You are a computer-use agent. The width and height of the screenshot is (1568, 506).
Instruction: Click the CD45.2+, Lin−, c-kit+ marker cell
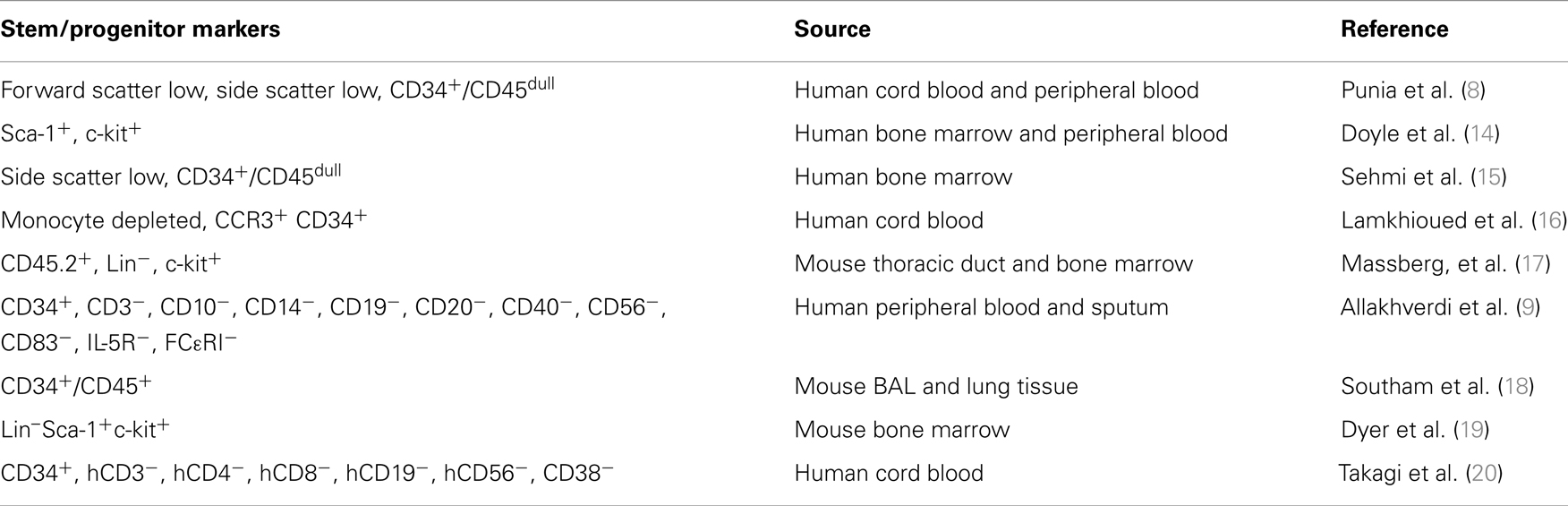[111, 264]
